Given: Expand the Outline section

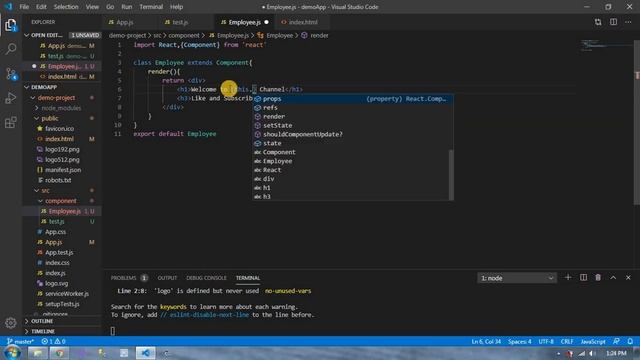Looking at the screenshot, I should pos(62,321).
